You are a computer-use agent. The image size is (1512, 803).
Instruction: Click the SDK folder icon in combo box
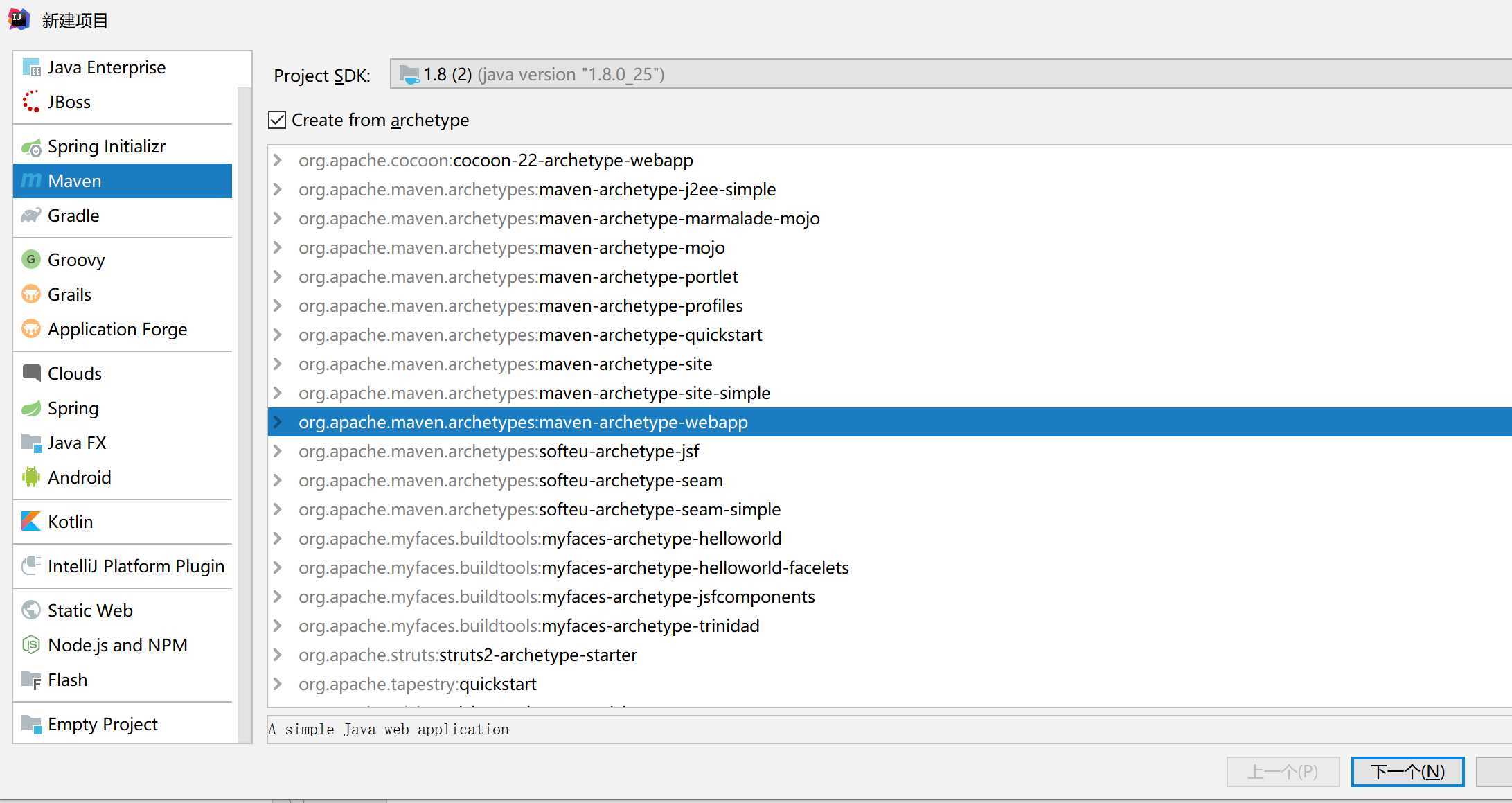point(409,75)
